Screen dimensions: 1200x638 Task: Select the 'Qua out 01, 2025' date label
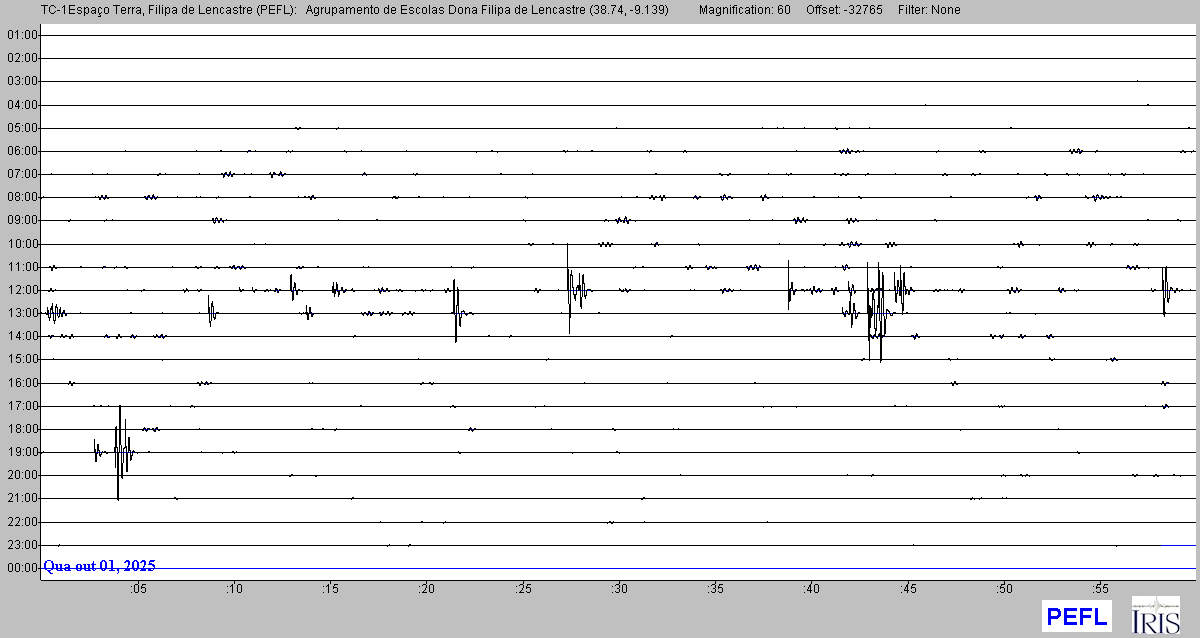coord(99,566)
